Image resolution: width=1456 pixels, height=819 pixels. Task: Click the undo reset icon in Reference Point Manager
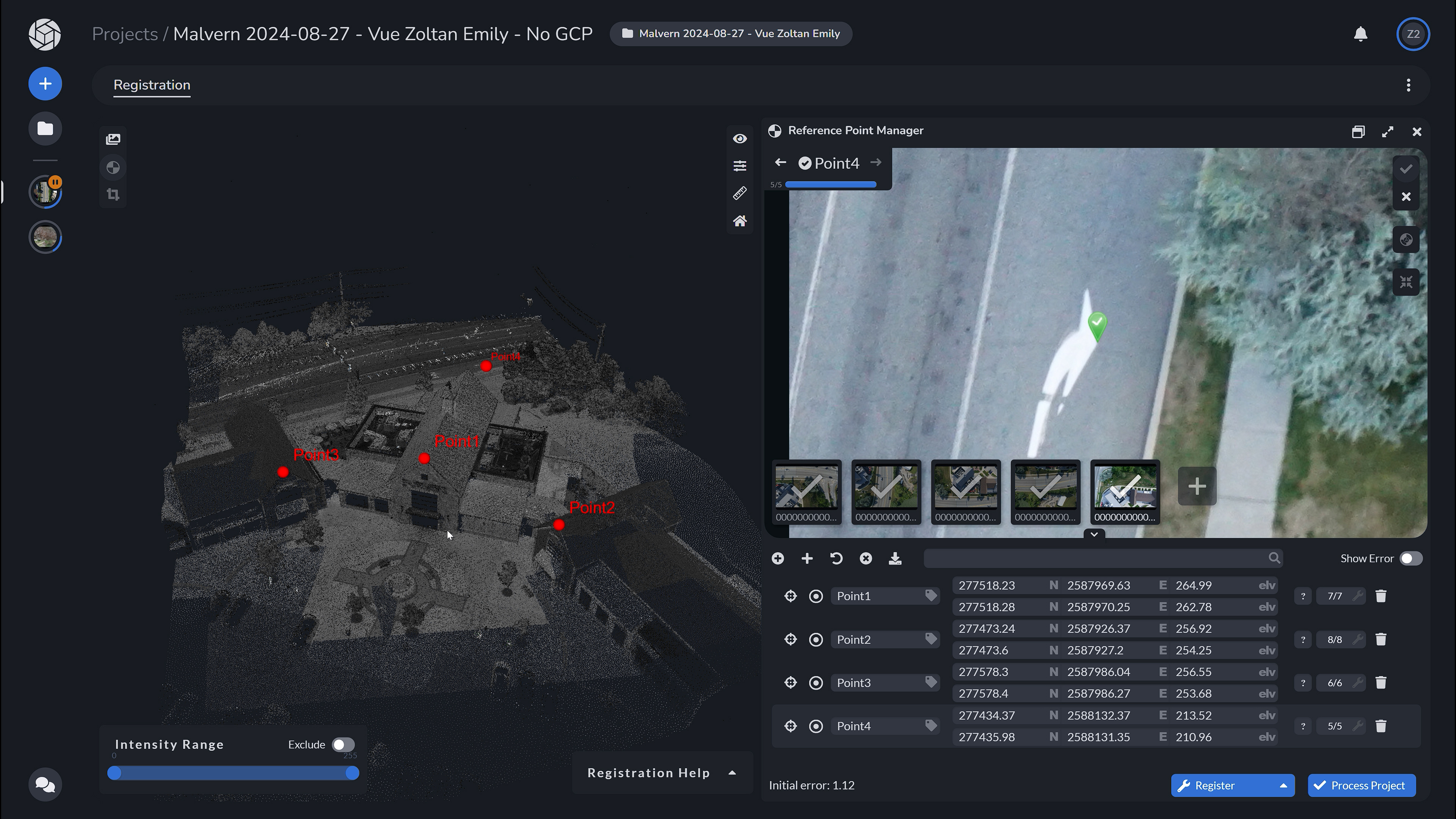coord(836,558)
